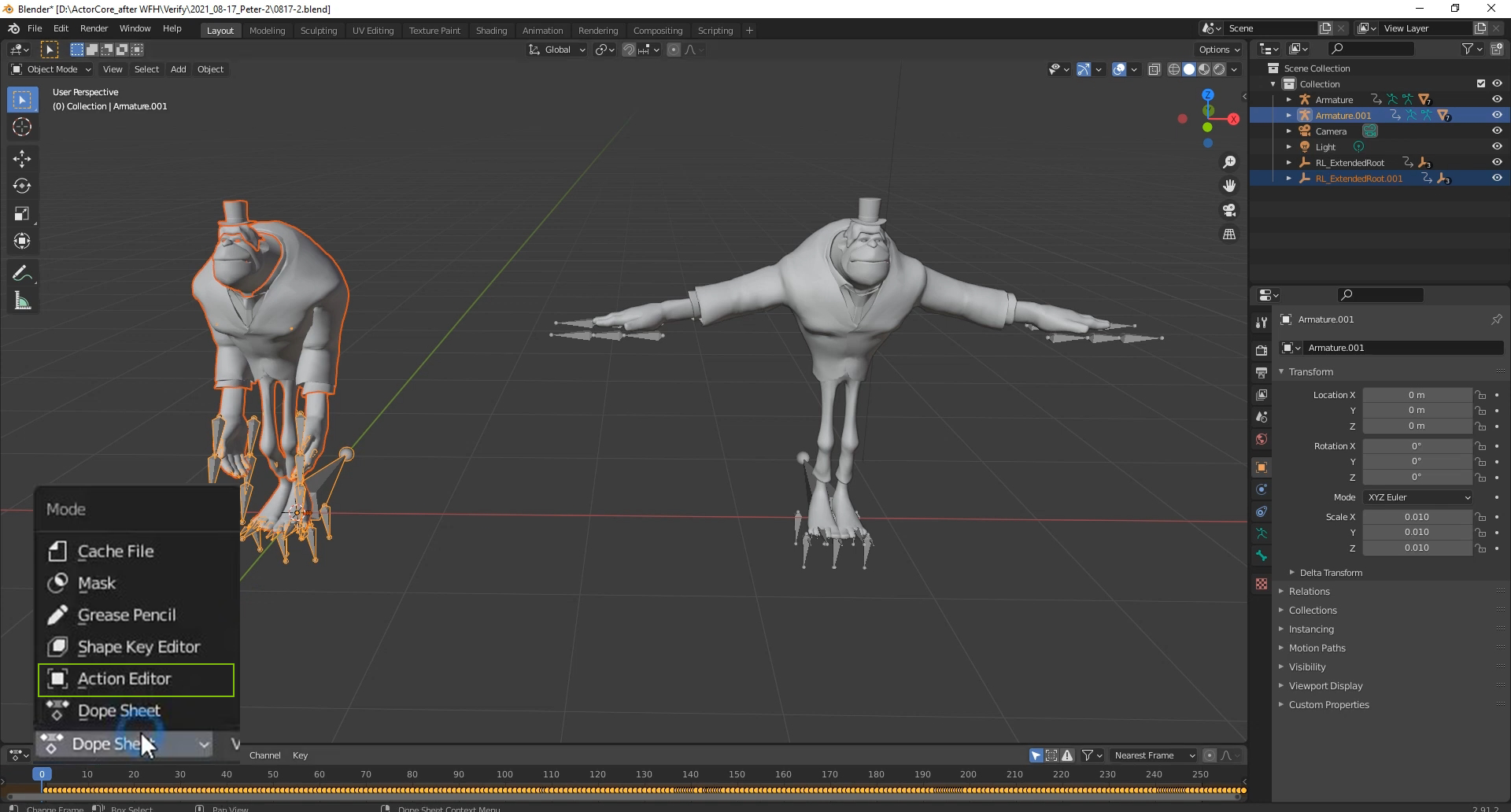Activate the Move tool
Image resolution: width=1511 pixels, height=812 pixels.
pyautogui.click(x=22, y=159)
